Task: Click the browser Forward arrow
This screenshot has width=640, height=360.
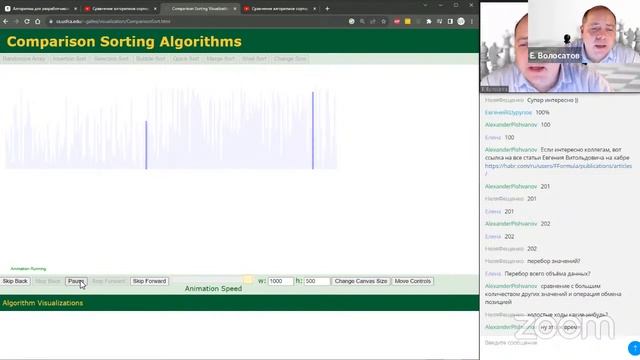Action: pos(16,21)
